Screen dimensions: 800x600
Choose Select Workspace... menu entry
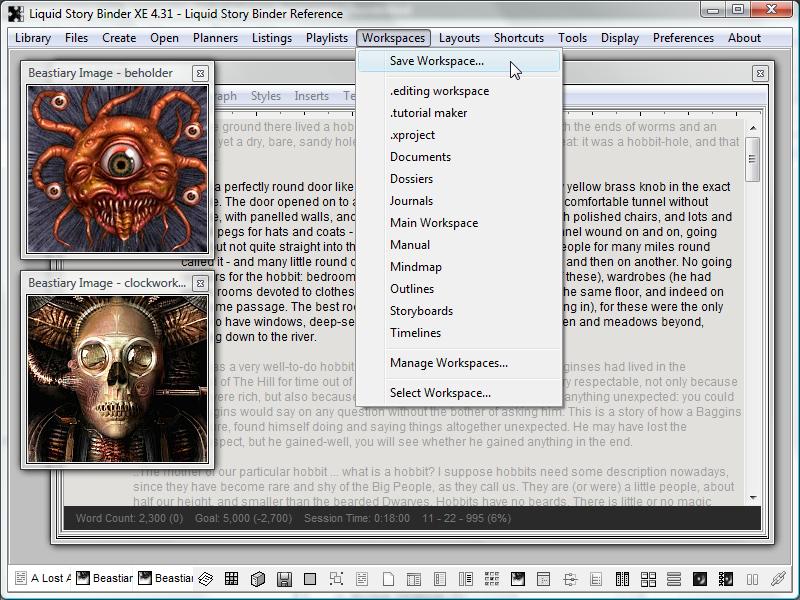click(x=440, y=393)
